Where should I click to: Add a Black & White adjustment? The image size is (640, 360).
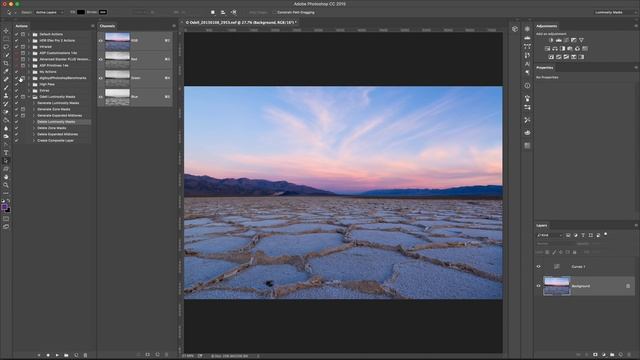(x=562, y=49)
